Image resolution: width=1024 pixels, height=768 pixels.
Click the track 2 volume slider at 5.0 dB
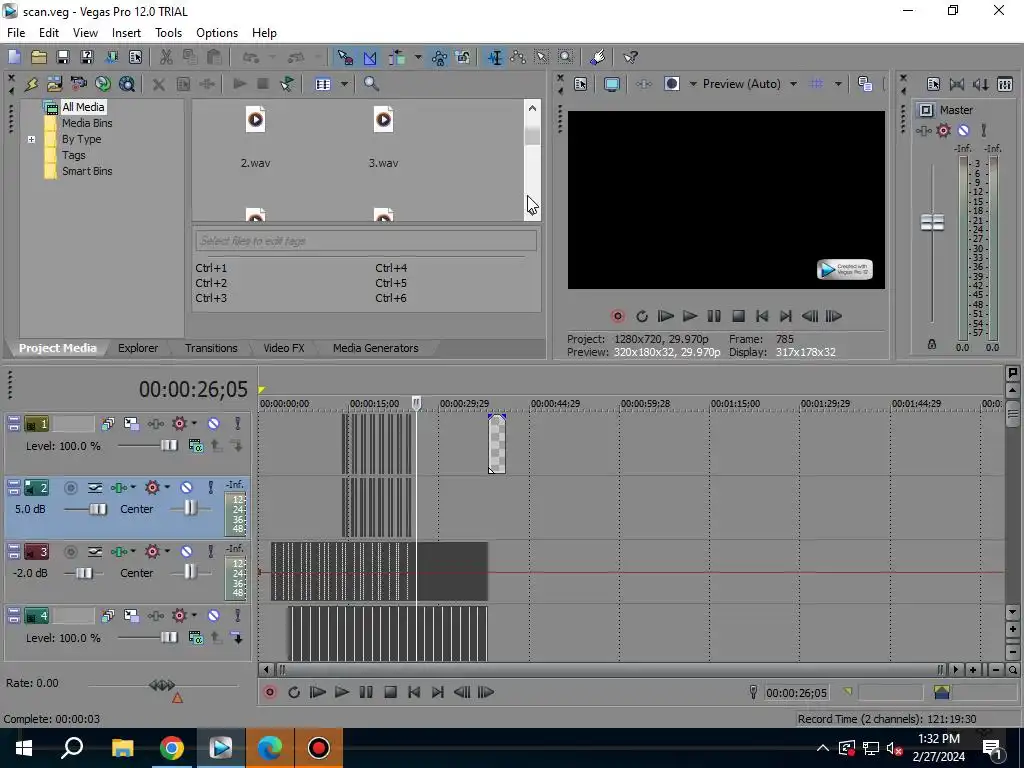tap(97, 509)
